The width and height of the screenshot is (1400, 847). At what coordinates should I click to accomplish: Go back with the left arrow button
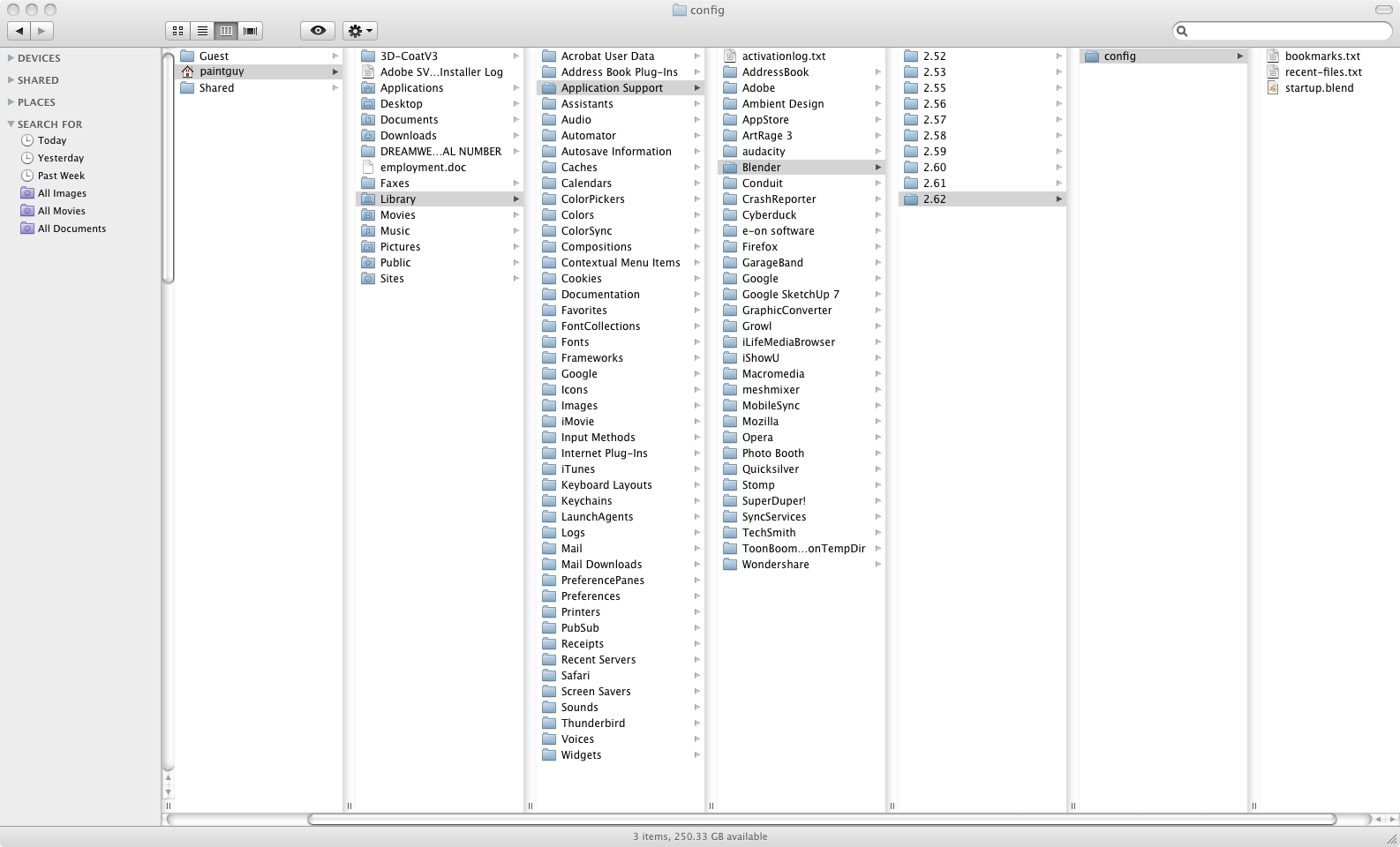click(19, 31)
